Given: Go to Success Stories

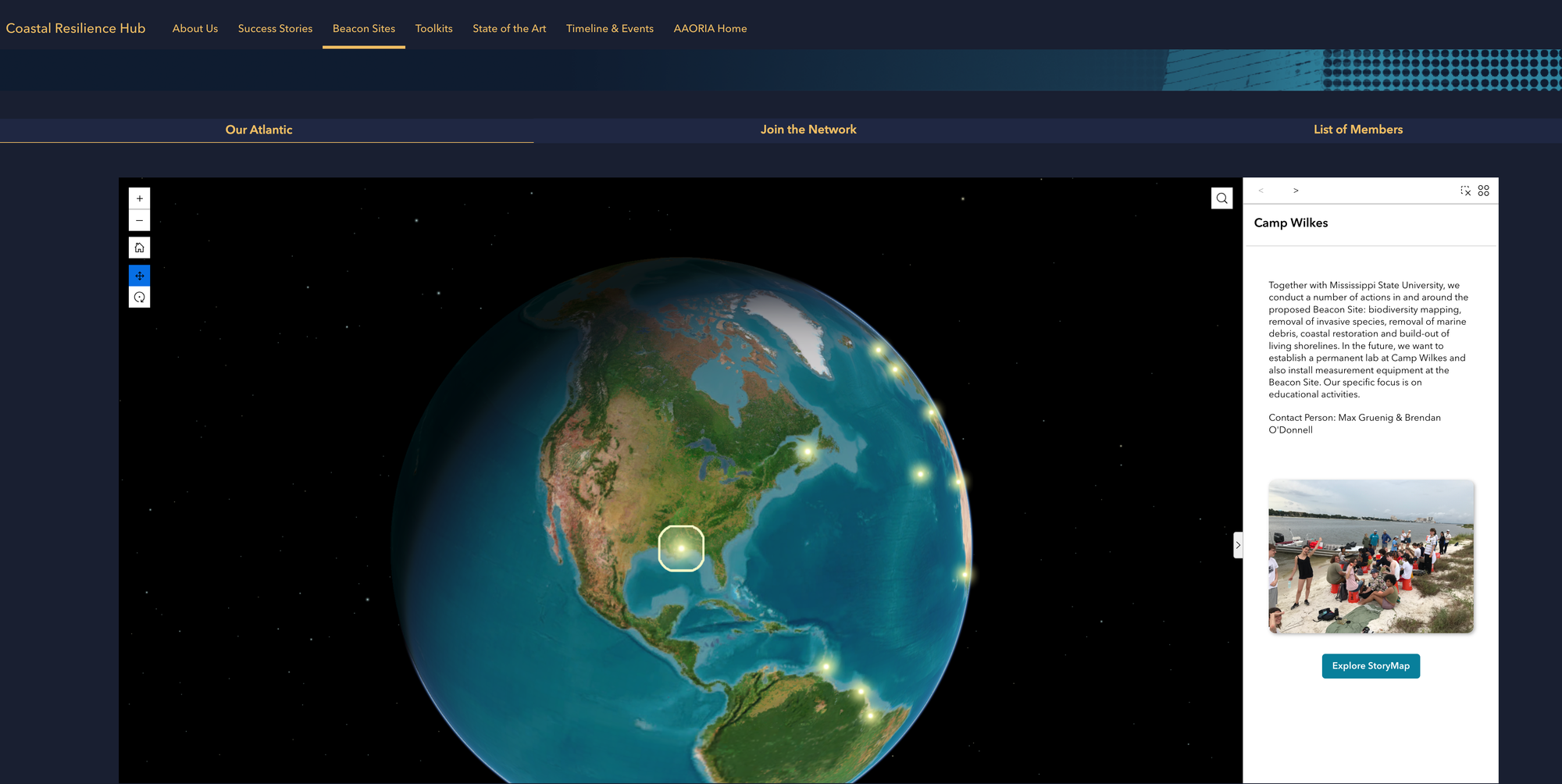Looking at the screenshot, I should click(x=275, y=28).
